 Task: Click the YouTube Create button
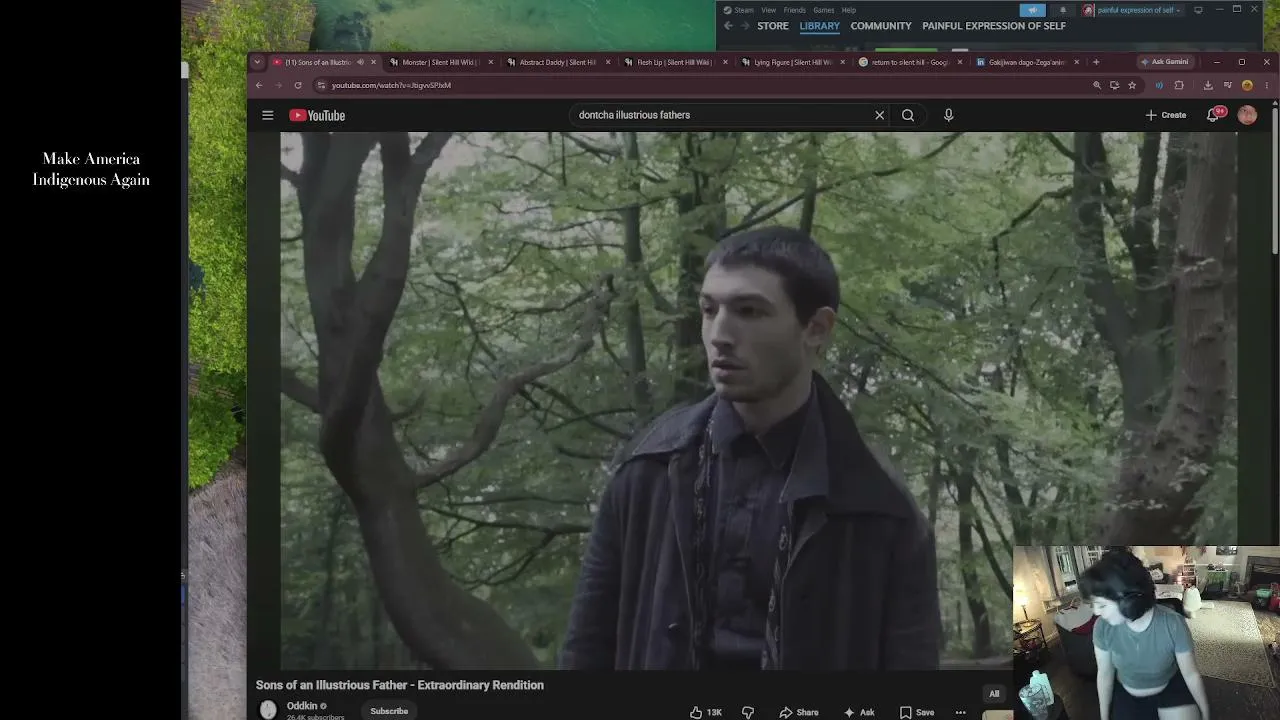click(1166, 115)
